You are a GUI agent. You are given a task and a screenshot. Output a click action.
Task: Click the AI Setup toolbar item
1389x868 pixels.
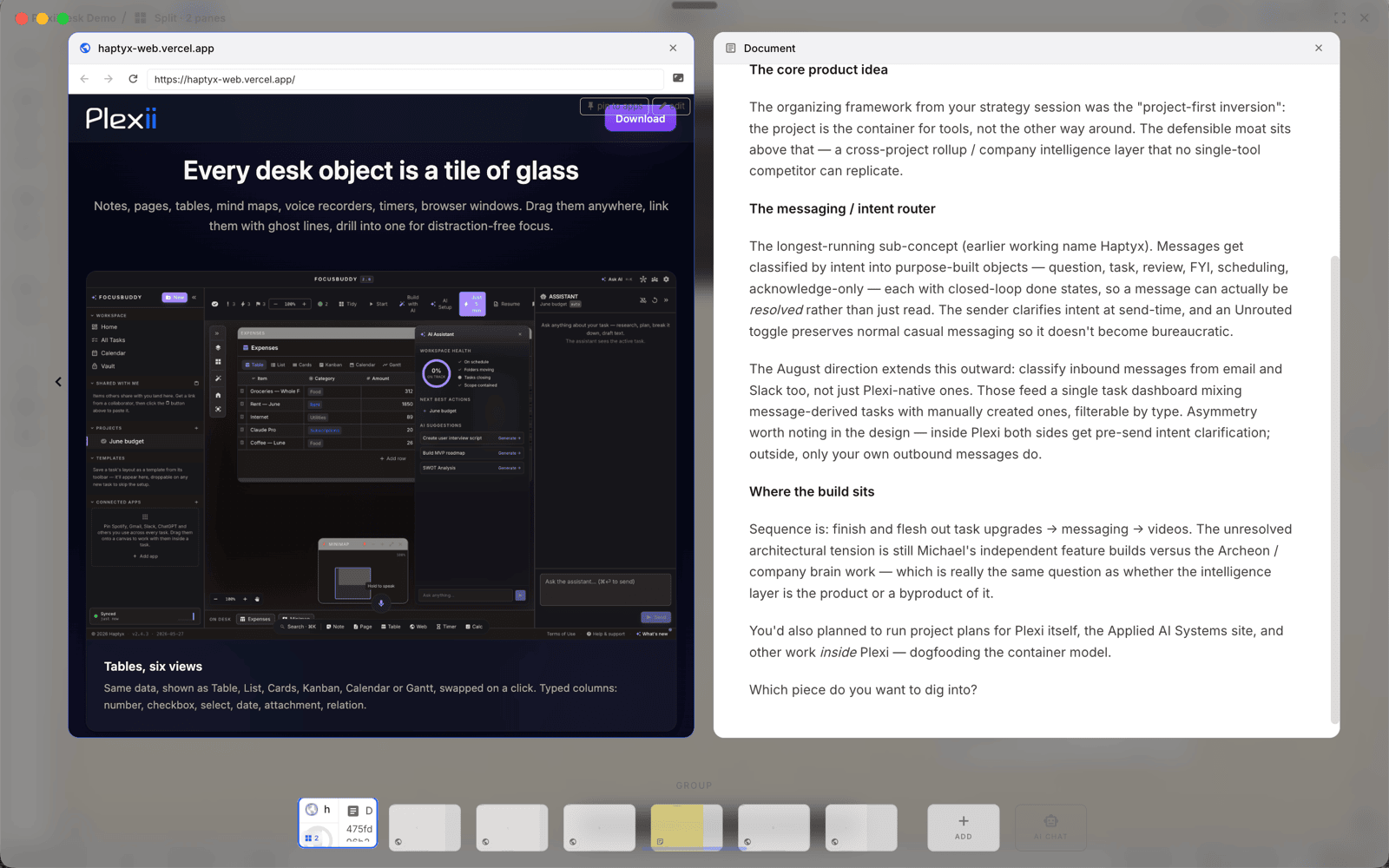(441, 304)
